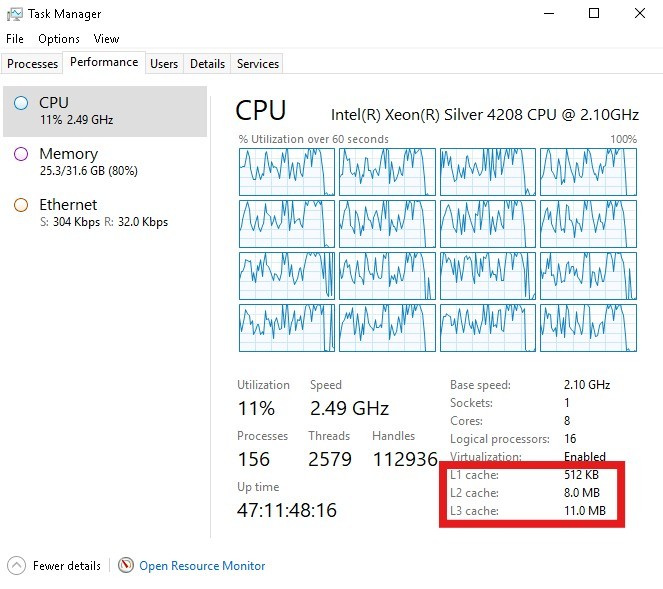Click the Fewer details chevron icon

coord(16,565)
